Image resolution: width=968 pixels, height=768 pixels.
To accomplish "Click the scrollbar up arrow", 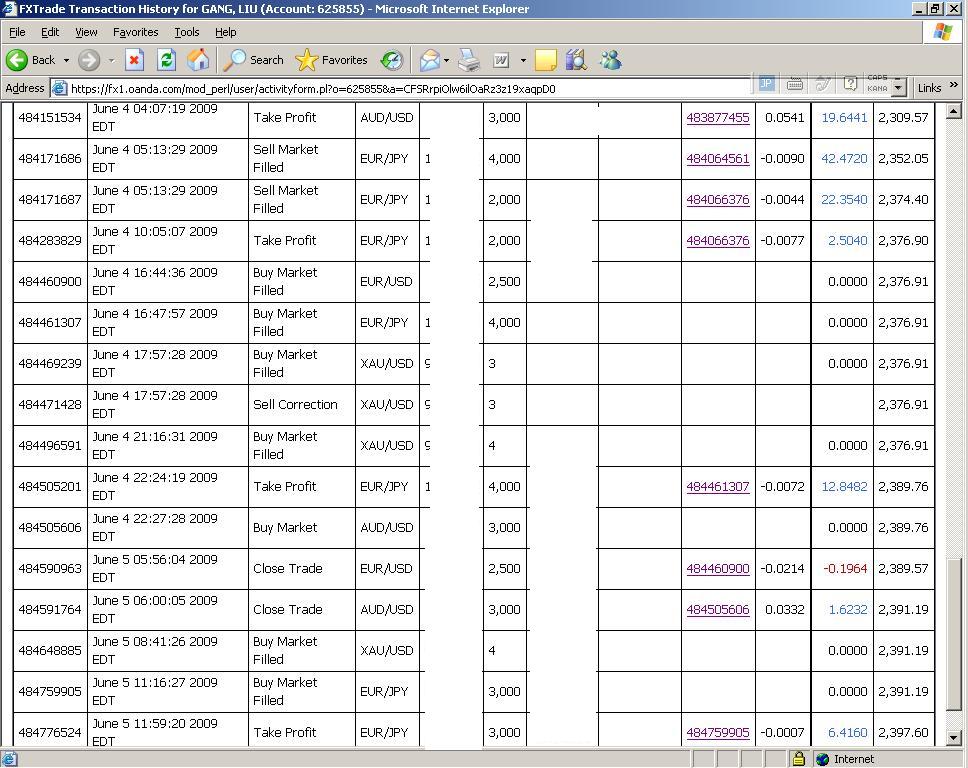I will tap(954, 111).
